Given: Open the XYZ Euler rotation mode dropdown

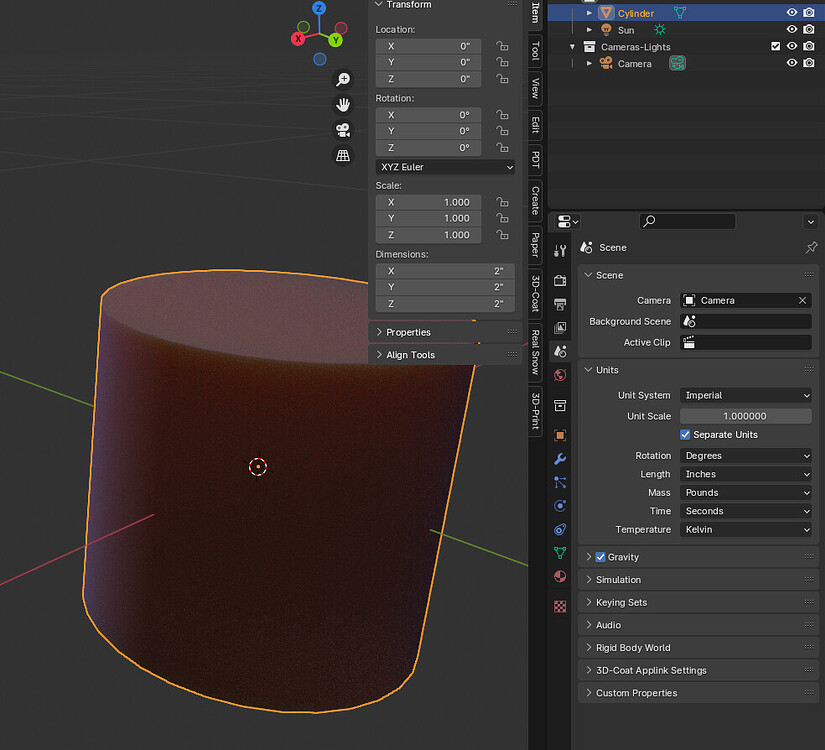Looking at the screenshot, I should point(445,167).
